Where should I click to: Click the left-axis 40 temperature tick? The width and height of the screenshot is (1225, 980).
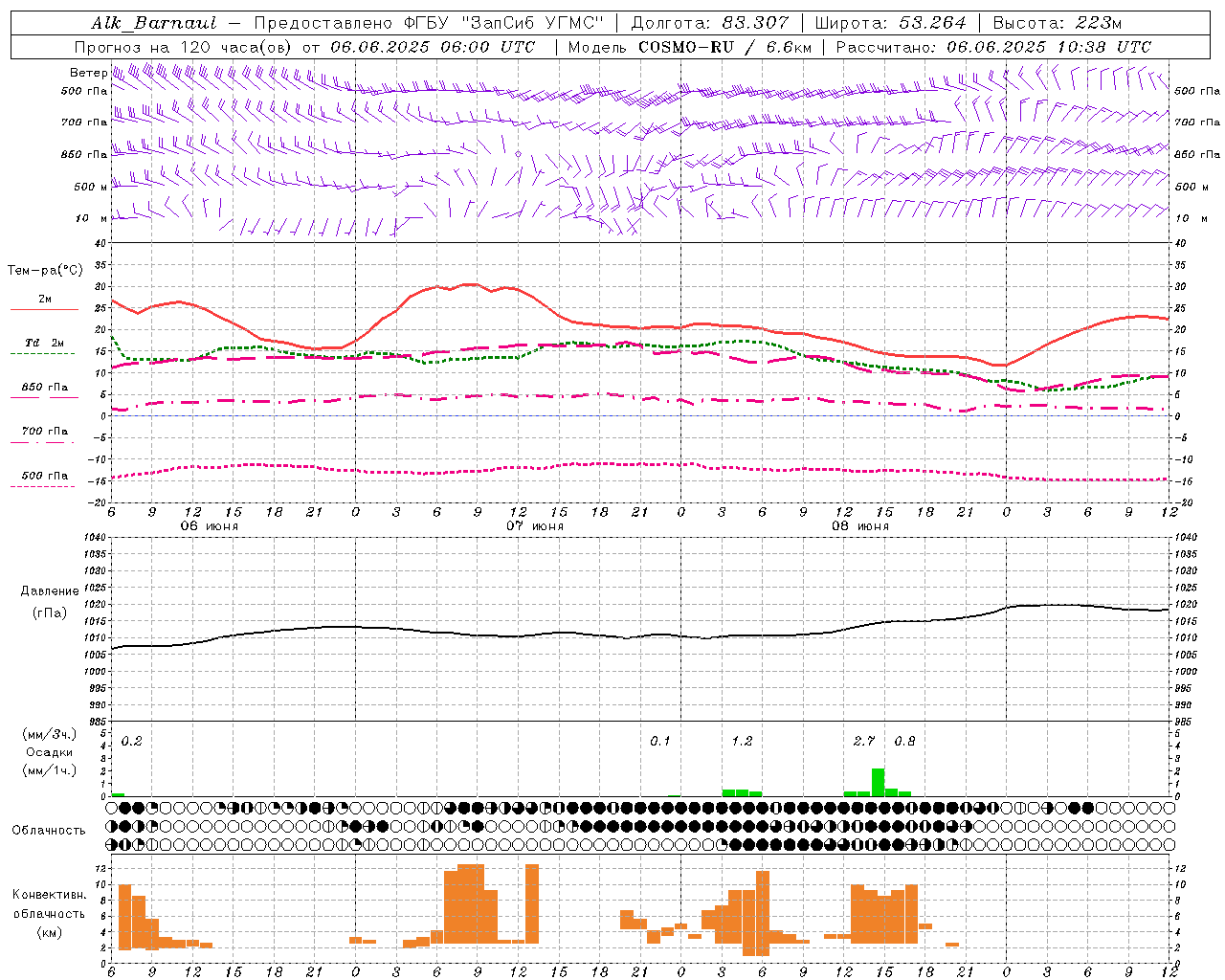(x=100, y=244)
